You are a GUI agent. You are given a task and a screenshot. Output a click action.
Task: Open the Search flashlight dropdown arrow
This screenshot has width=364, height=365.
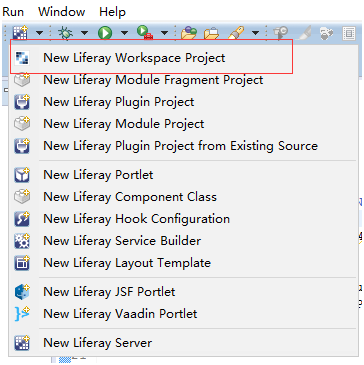point(256,33)
